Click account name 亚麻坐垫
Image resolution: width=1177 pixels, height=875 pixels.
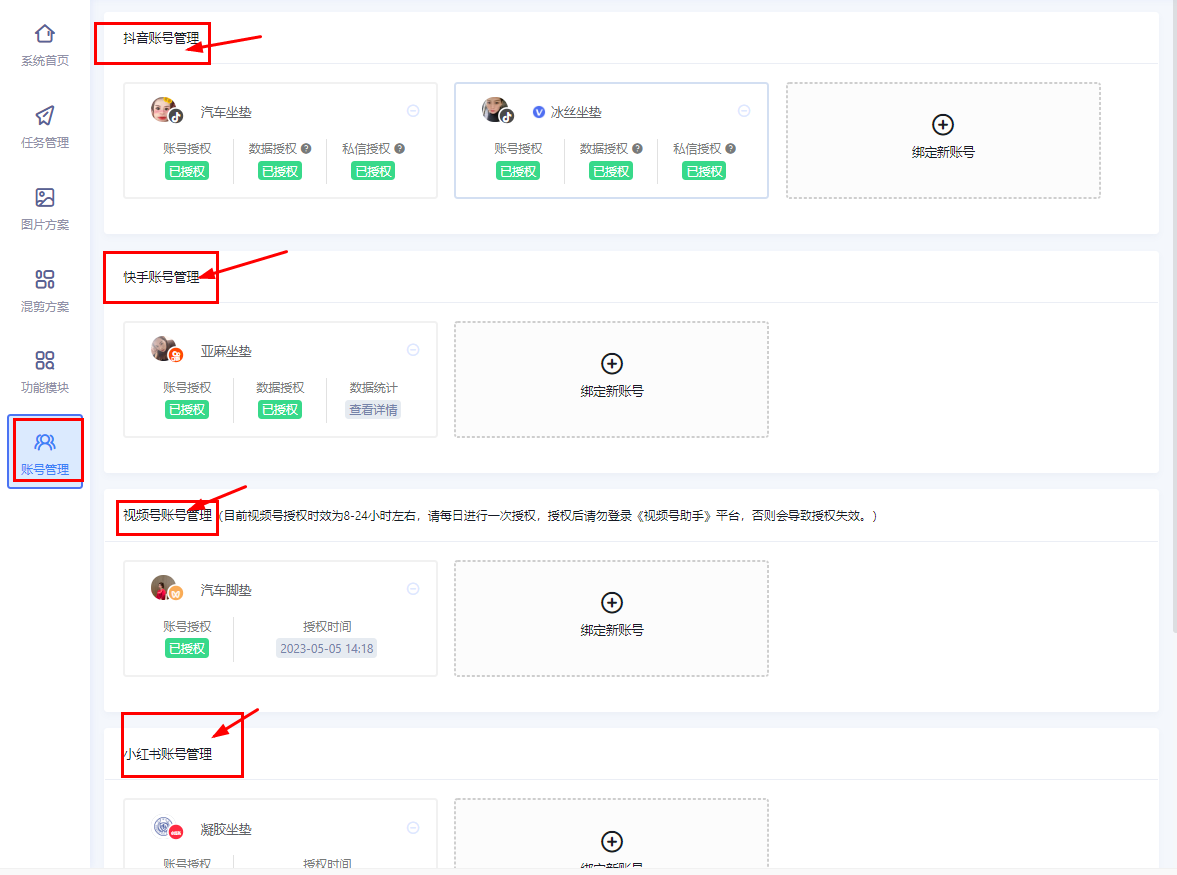[226, 351]
